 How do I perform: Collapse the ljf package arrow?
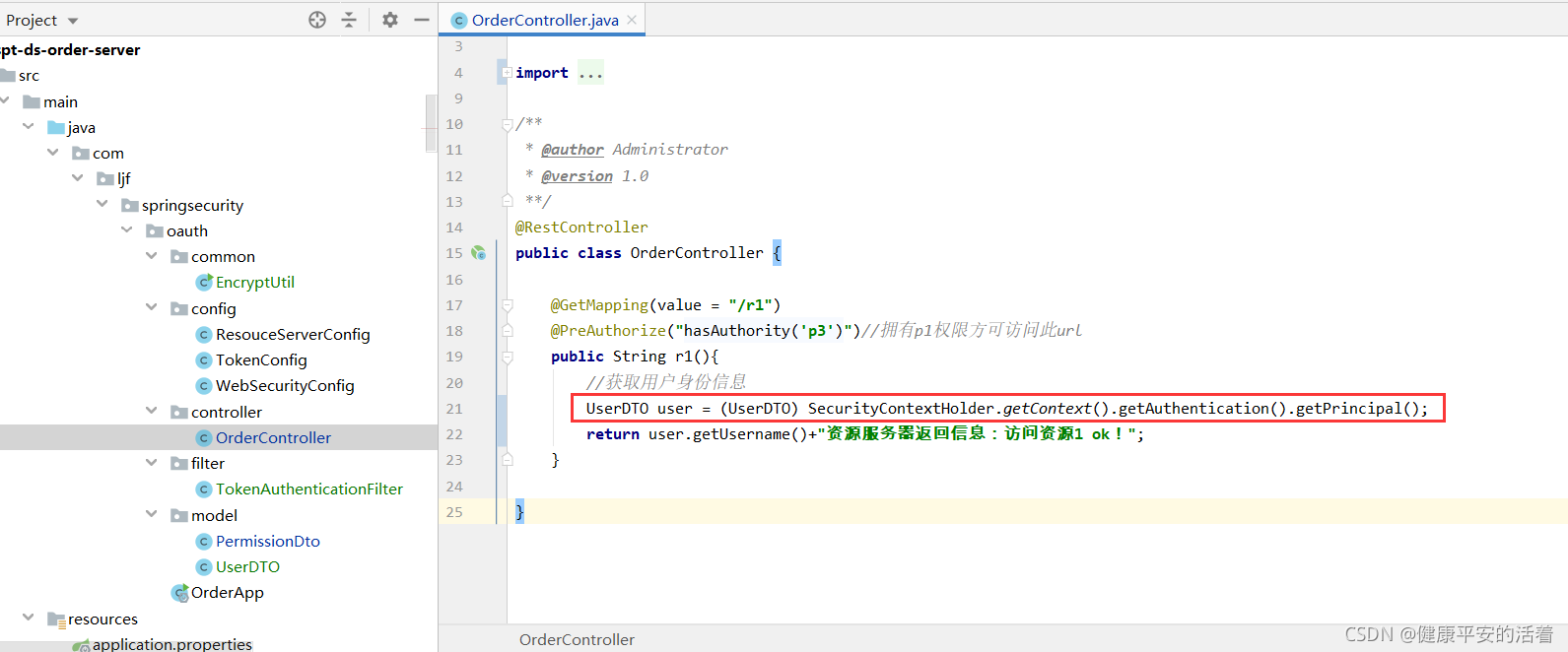point(77,178)
